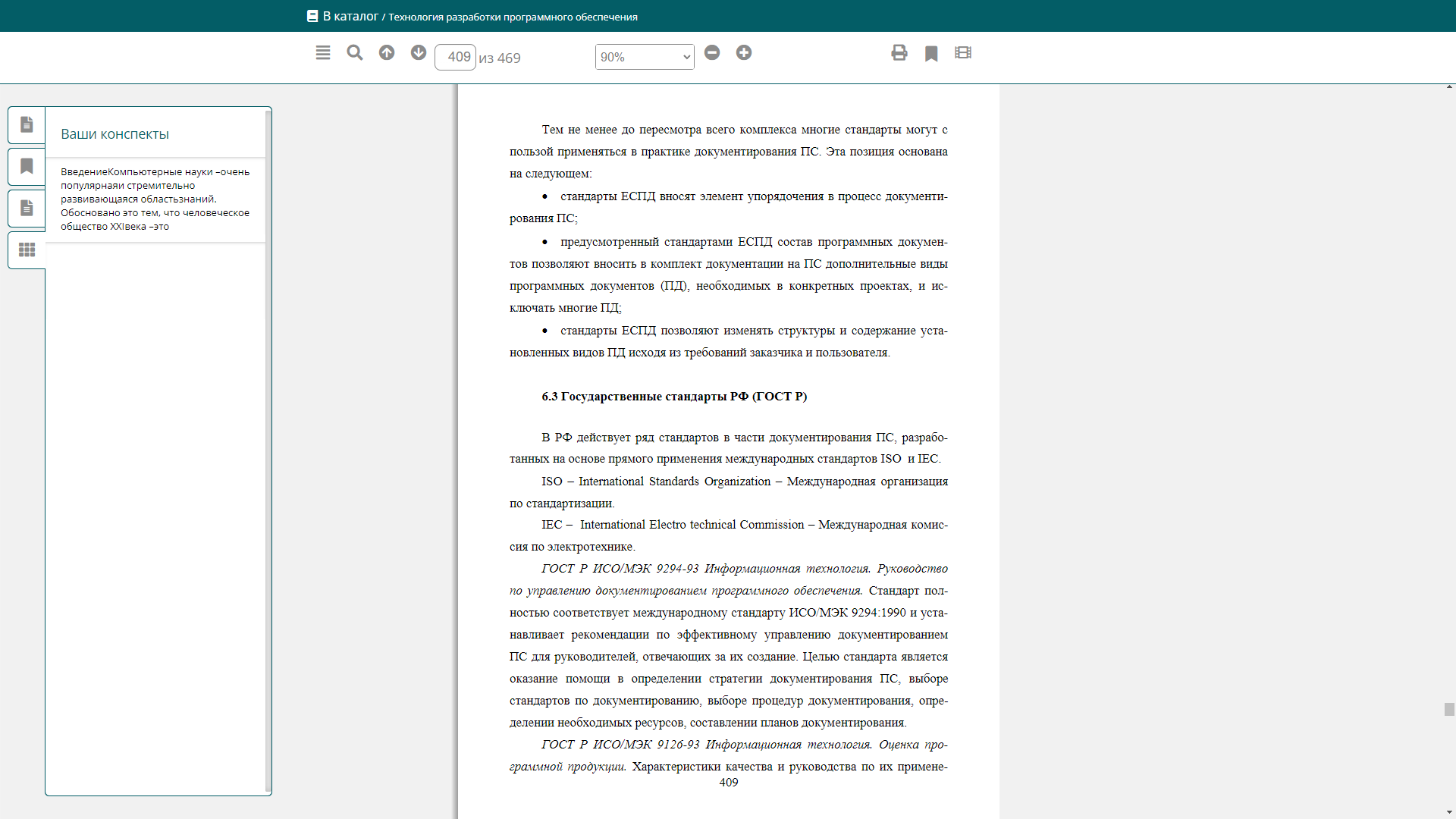Click the scroll down arrow of page scrollbar
1456x819 pixels.
pyautogui.click(x=1449, y=814)
